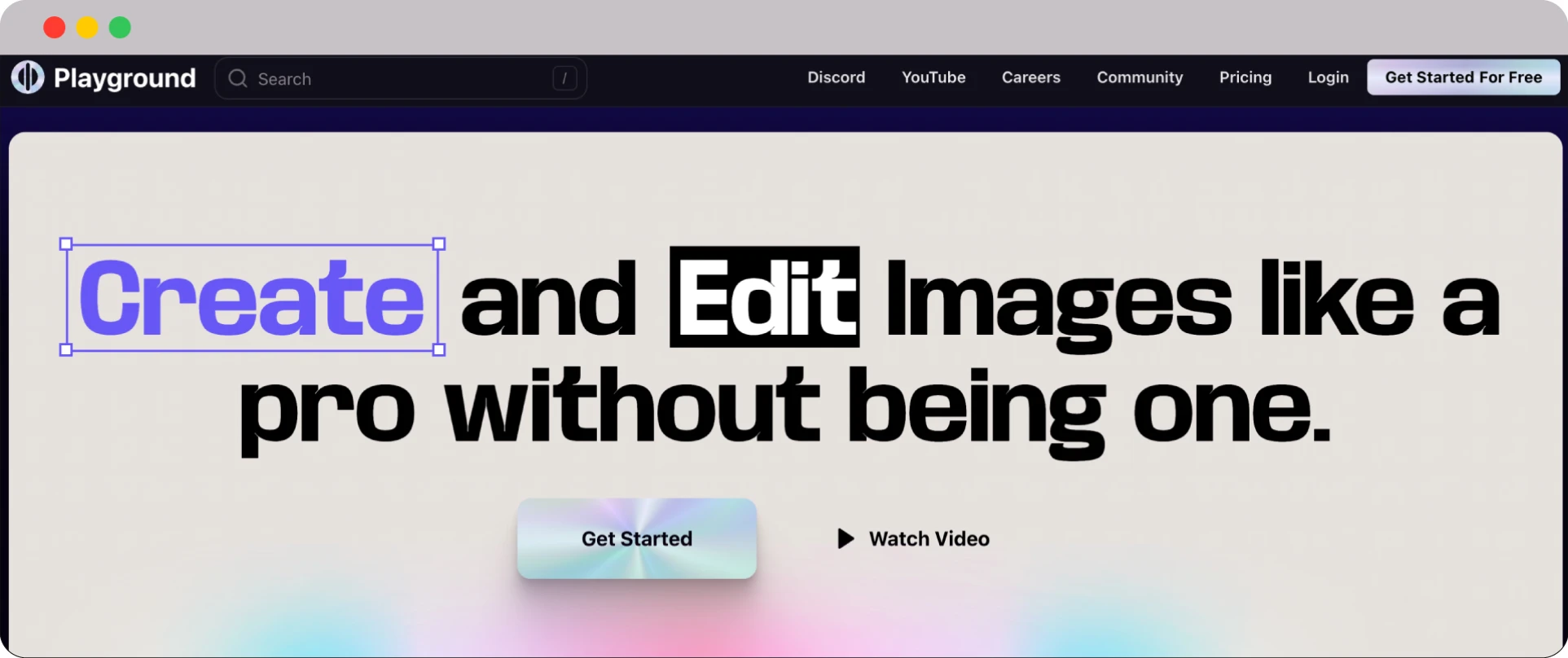Viewport: 1568px width, 658px height.
Task: Focus the Search input field
Action: (x=401, y=78)
